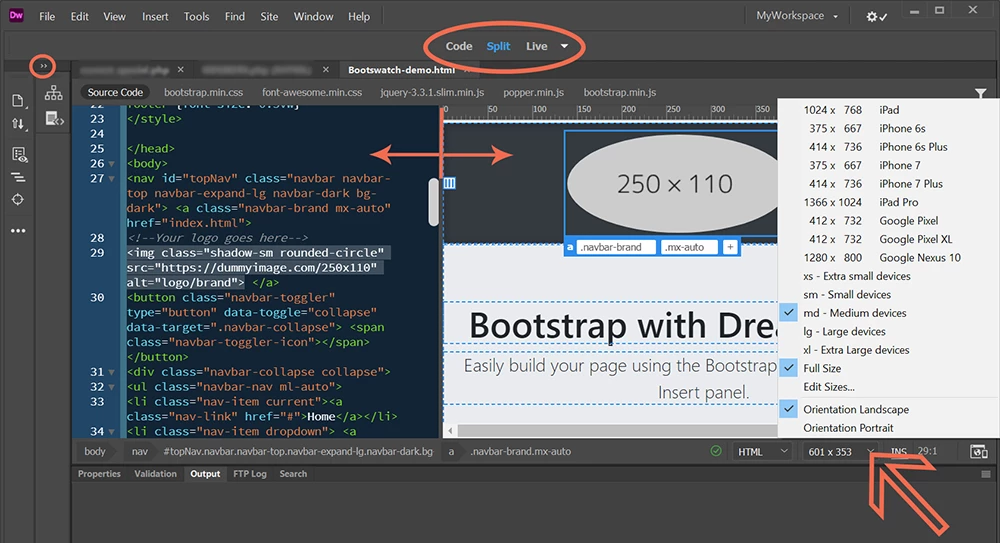Open font-awesome.min.css related file
Viewport: 1000px width, 543px height.
[x=312, y=93]
